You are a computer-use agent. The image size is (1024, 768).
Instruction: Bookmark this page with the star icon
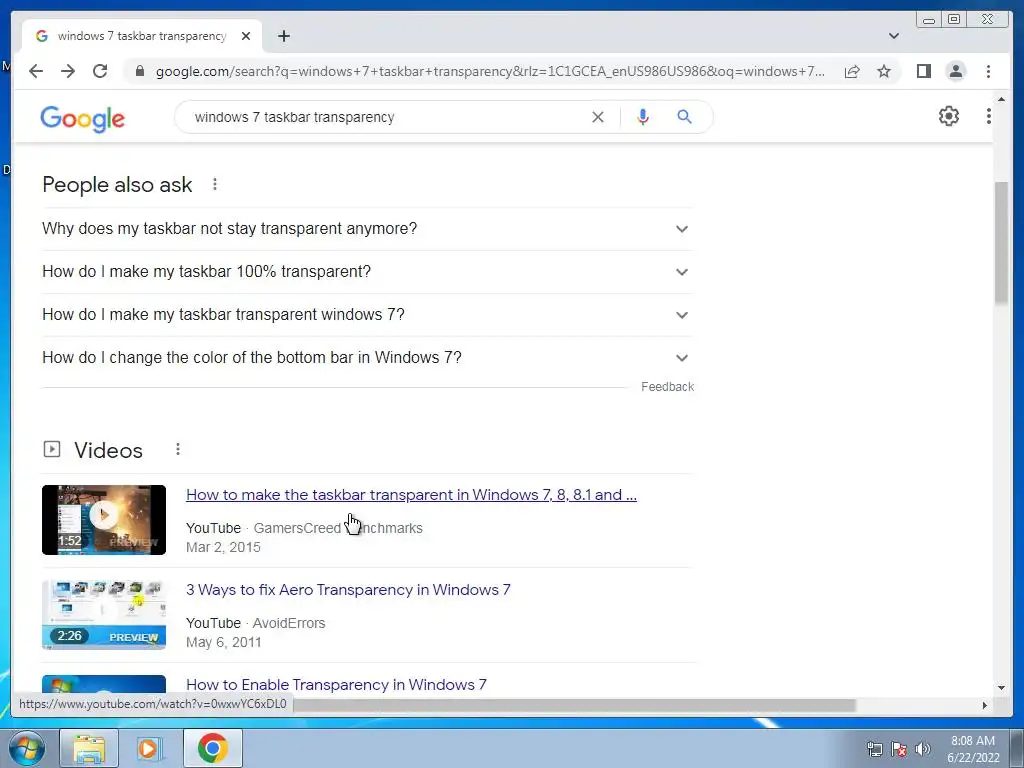pyautogui.click(x=884, y=71)
